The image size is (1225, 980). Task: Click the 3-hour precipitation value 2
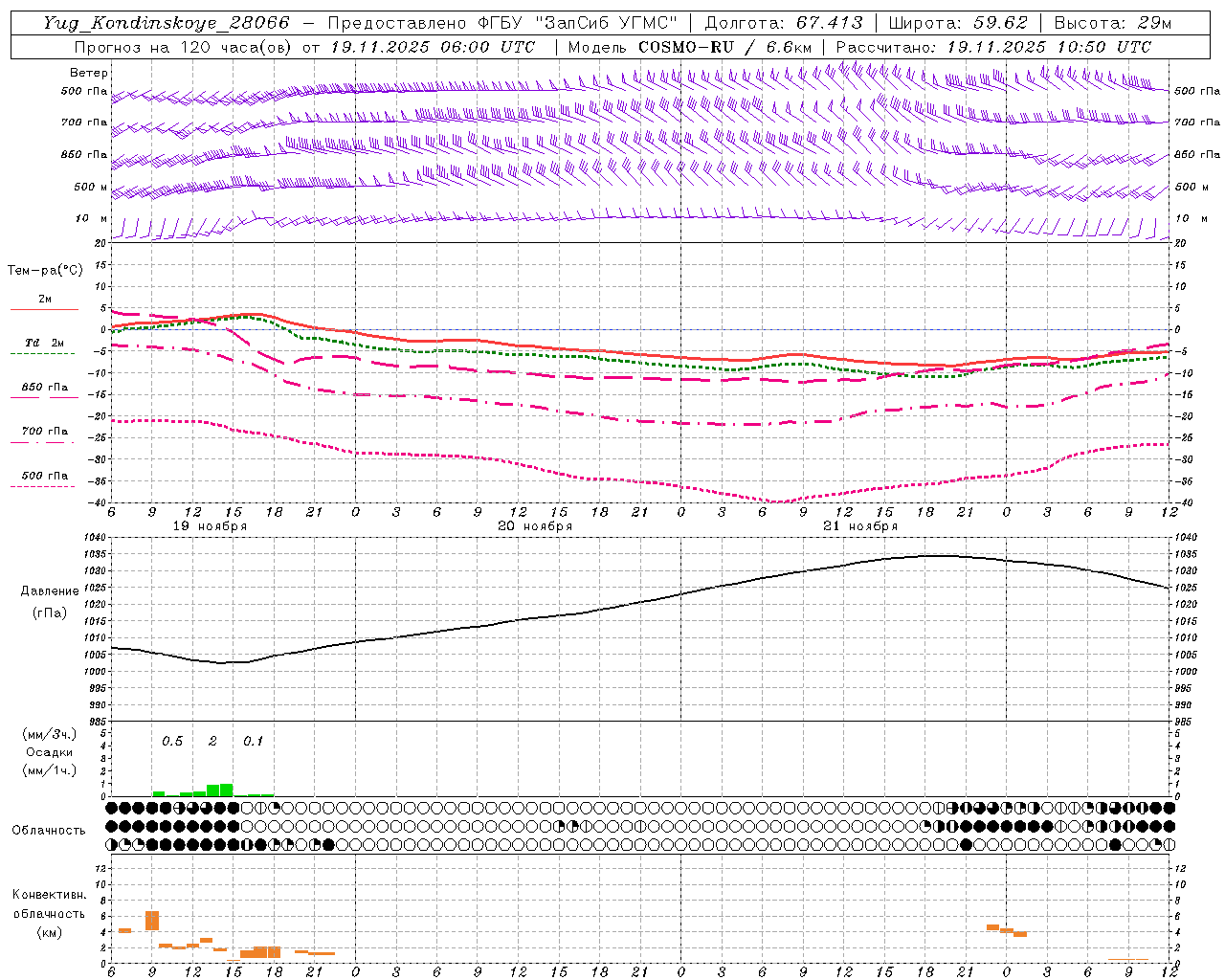pos(212,741)
